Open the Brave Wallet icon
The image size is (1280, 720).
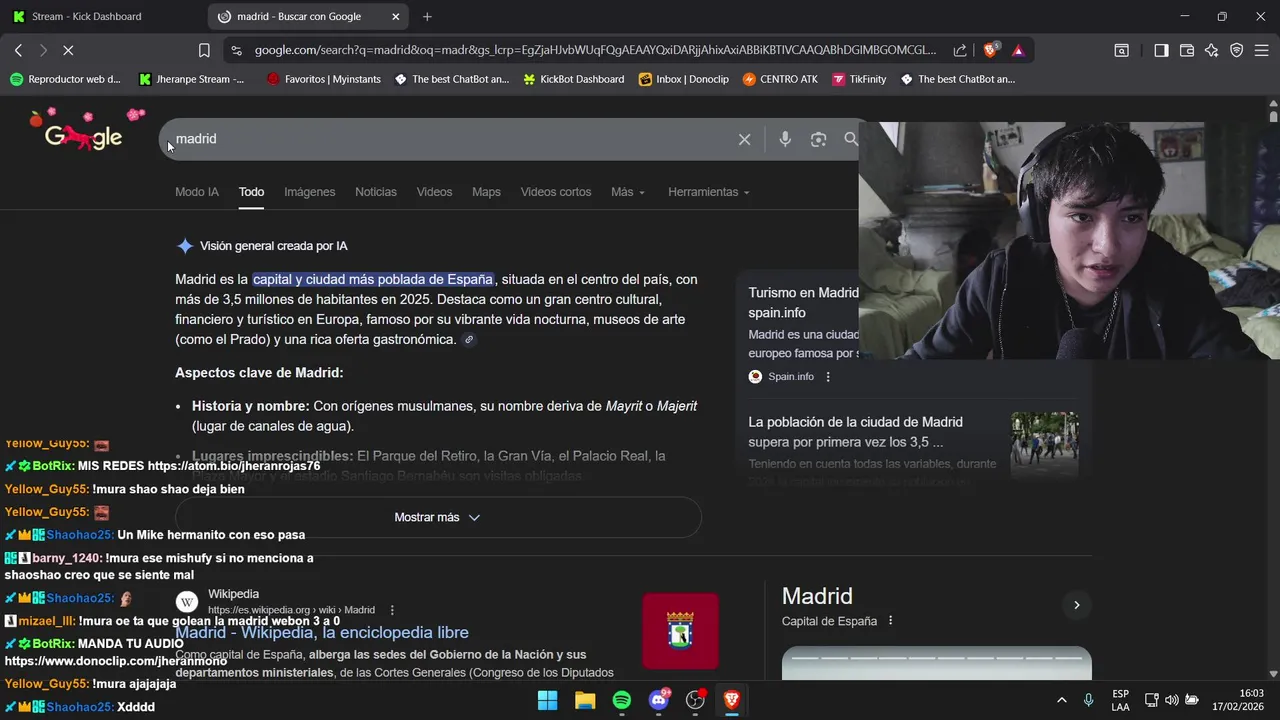click(x=1187, y=50)
